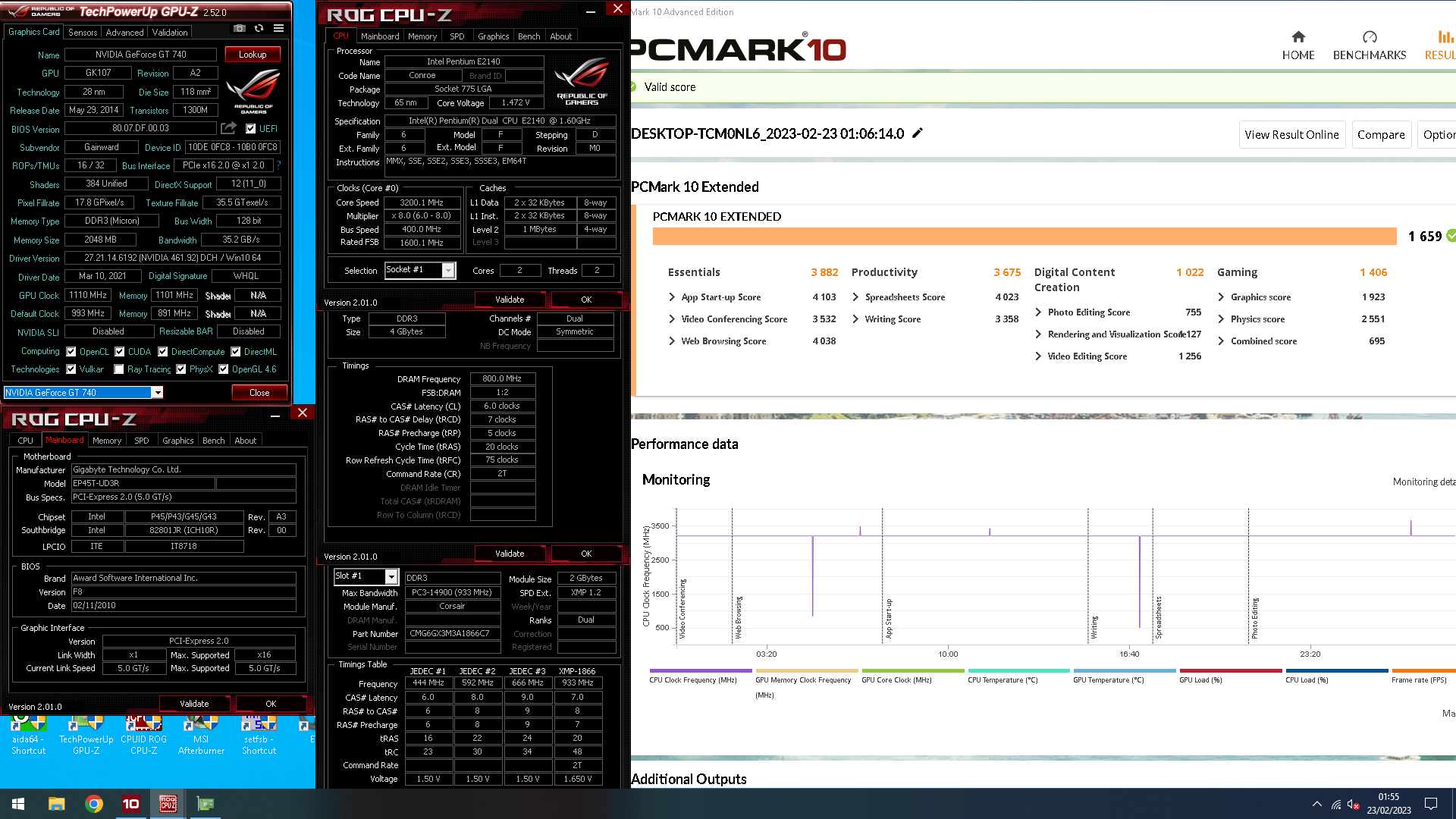Open PCMark RESULTS section

coord(1441,46)
